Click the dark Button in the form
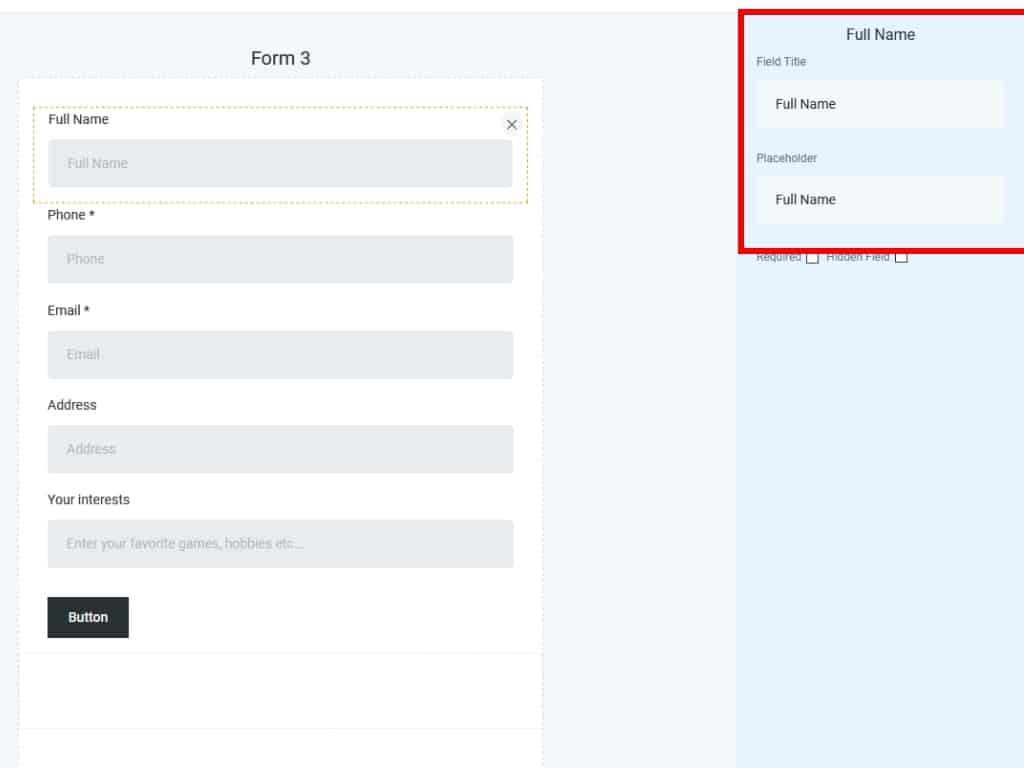 88,617
